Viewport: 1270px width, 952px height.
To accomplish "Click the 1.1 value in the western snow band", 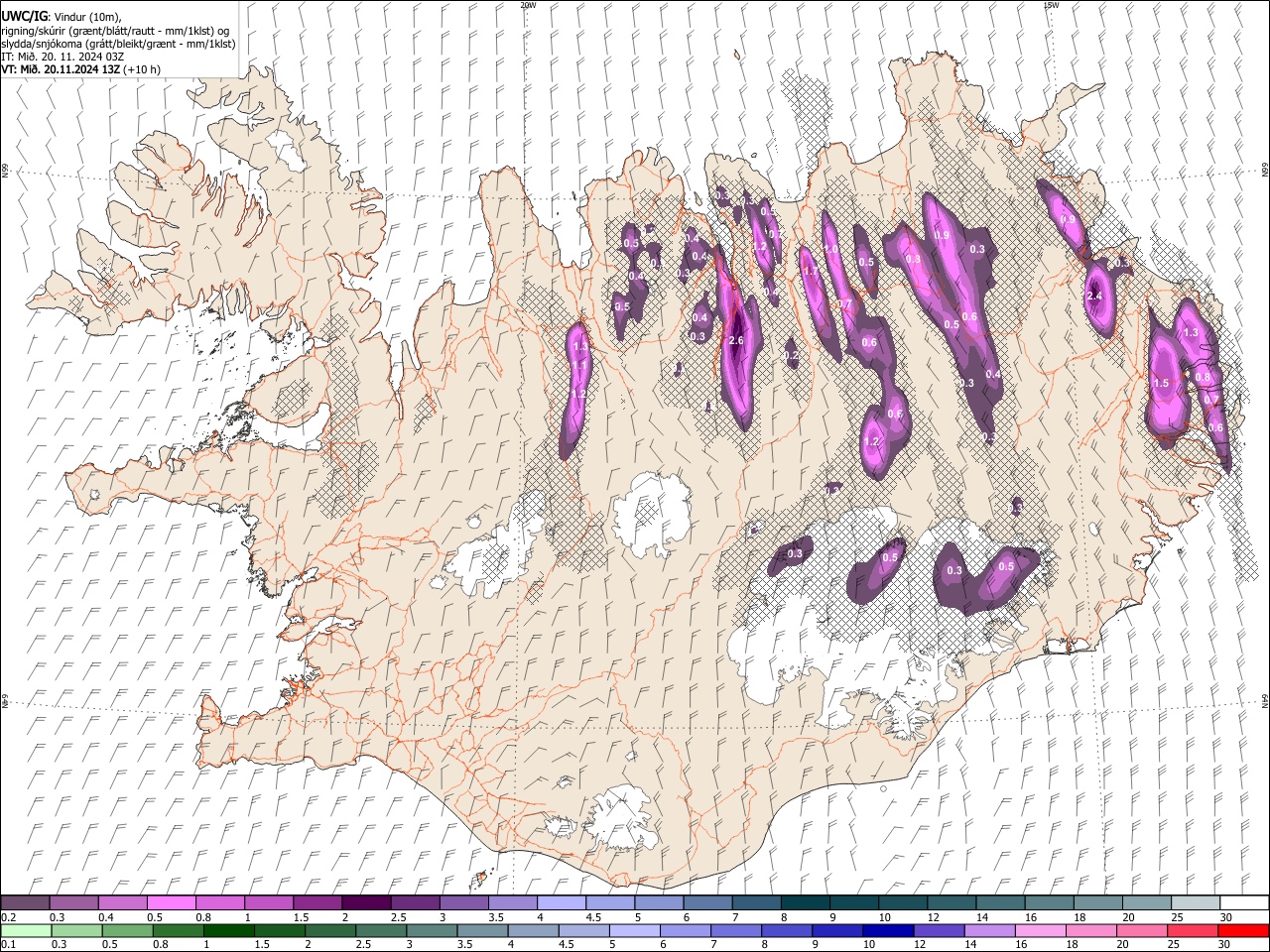I will click(x=578, y=367).
